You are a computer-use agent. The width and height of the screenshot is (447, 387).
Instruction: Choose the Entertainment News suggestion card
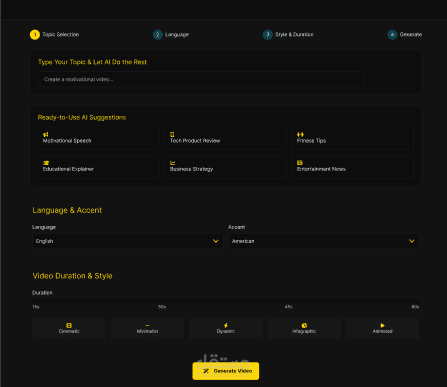point(353,166)
